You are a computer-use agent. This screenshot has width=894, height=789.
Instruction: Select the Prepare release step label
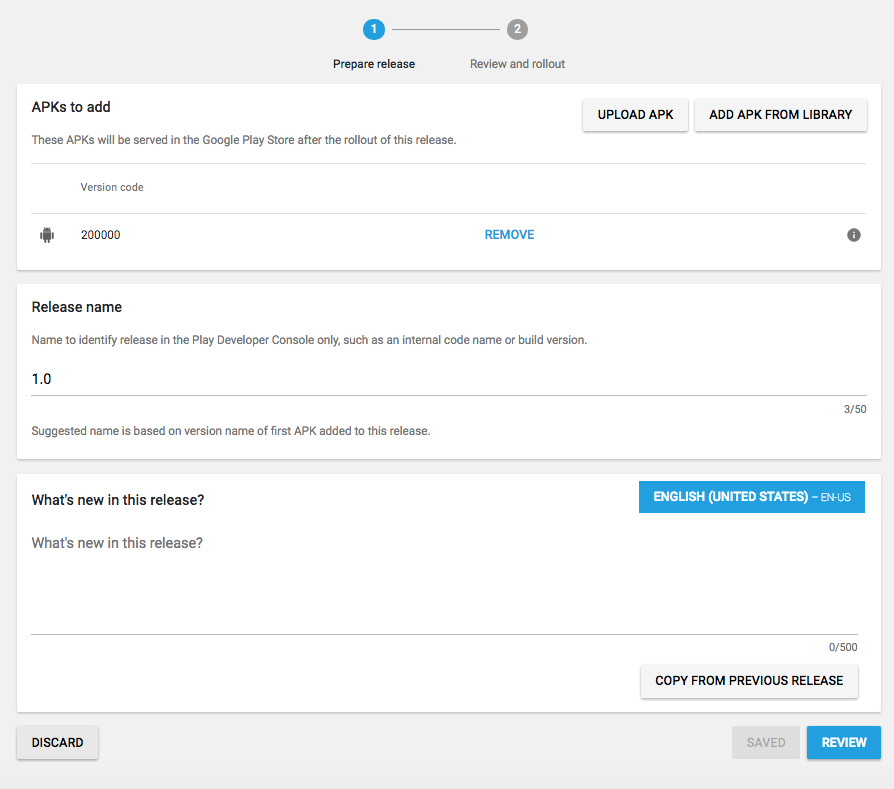pyautogui.click(x=374, y=64)
